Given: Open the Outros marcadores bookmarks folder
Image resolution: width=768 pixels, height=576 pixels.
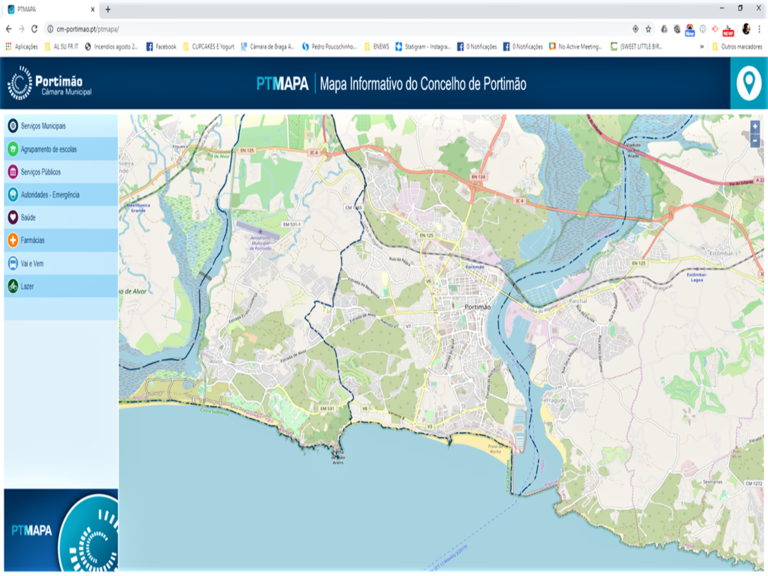Looking at the screenshot, I should click(x=734, y=46).
